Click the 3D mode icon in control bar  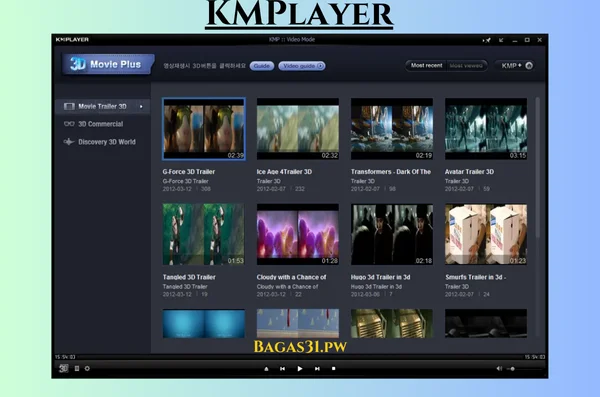point(64,368)
